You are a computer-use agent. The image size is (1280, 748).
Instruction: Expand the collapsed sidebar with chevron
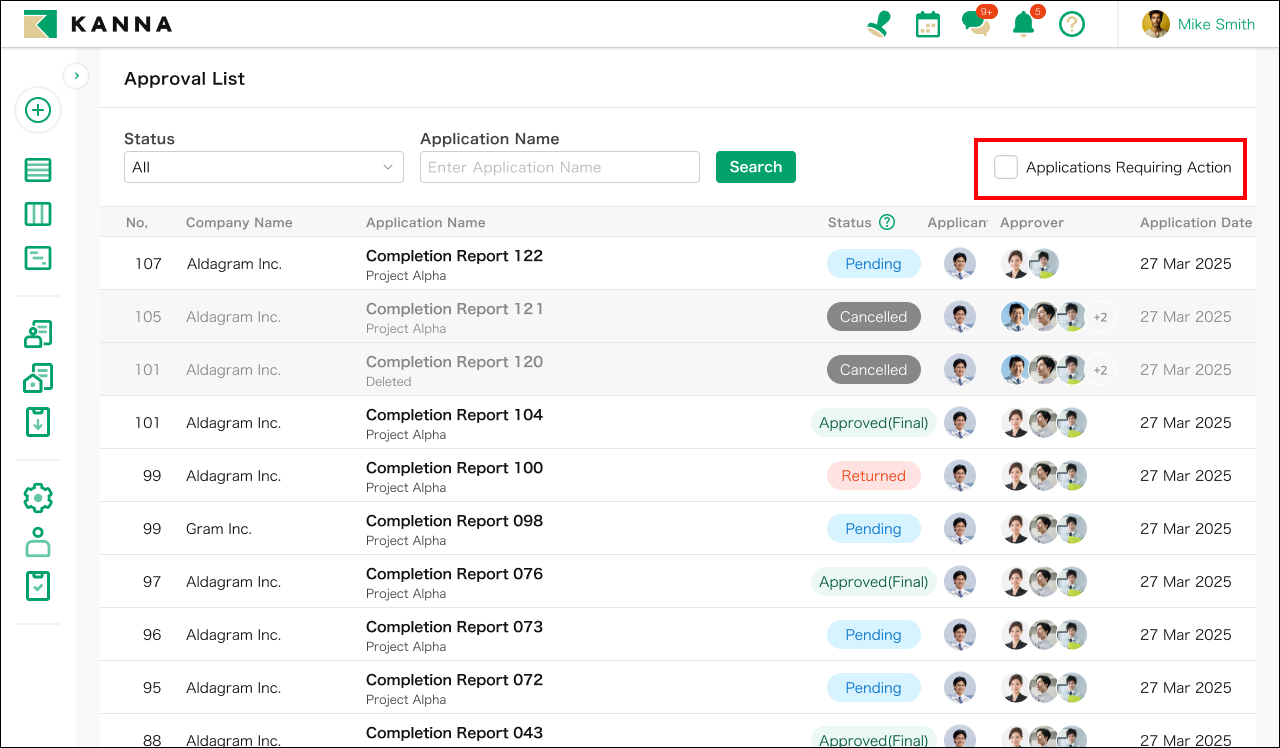[76, 76]
